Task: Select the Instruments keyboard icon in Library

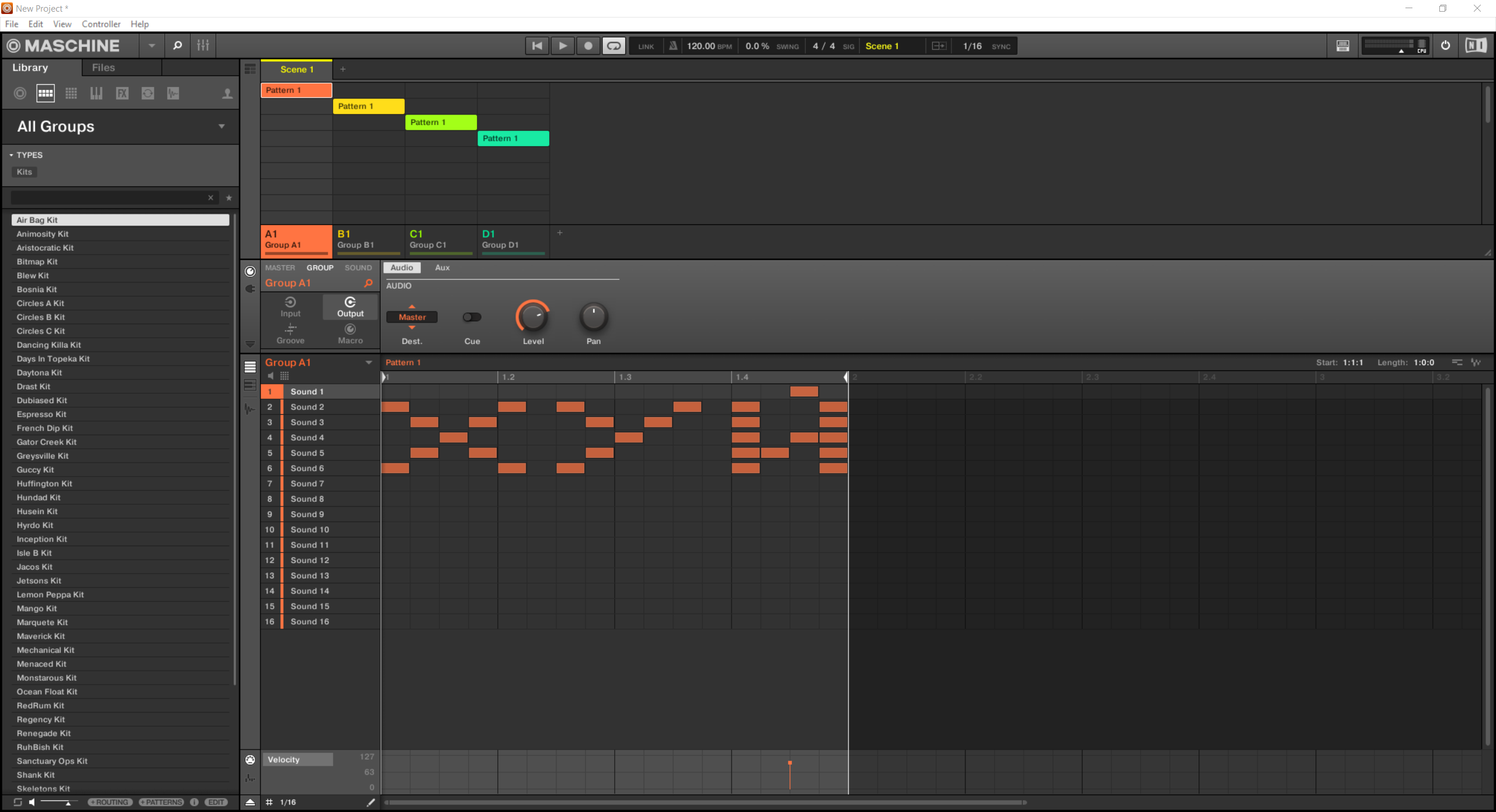Action: (96, 93)
